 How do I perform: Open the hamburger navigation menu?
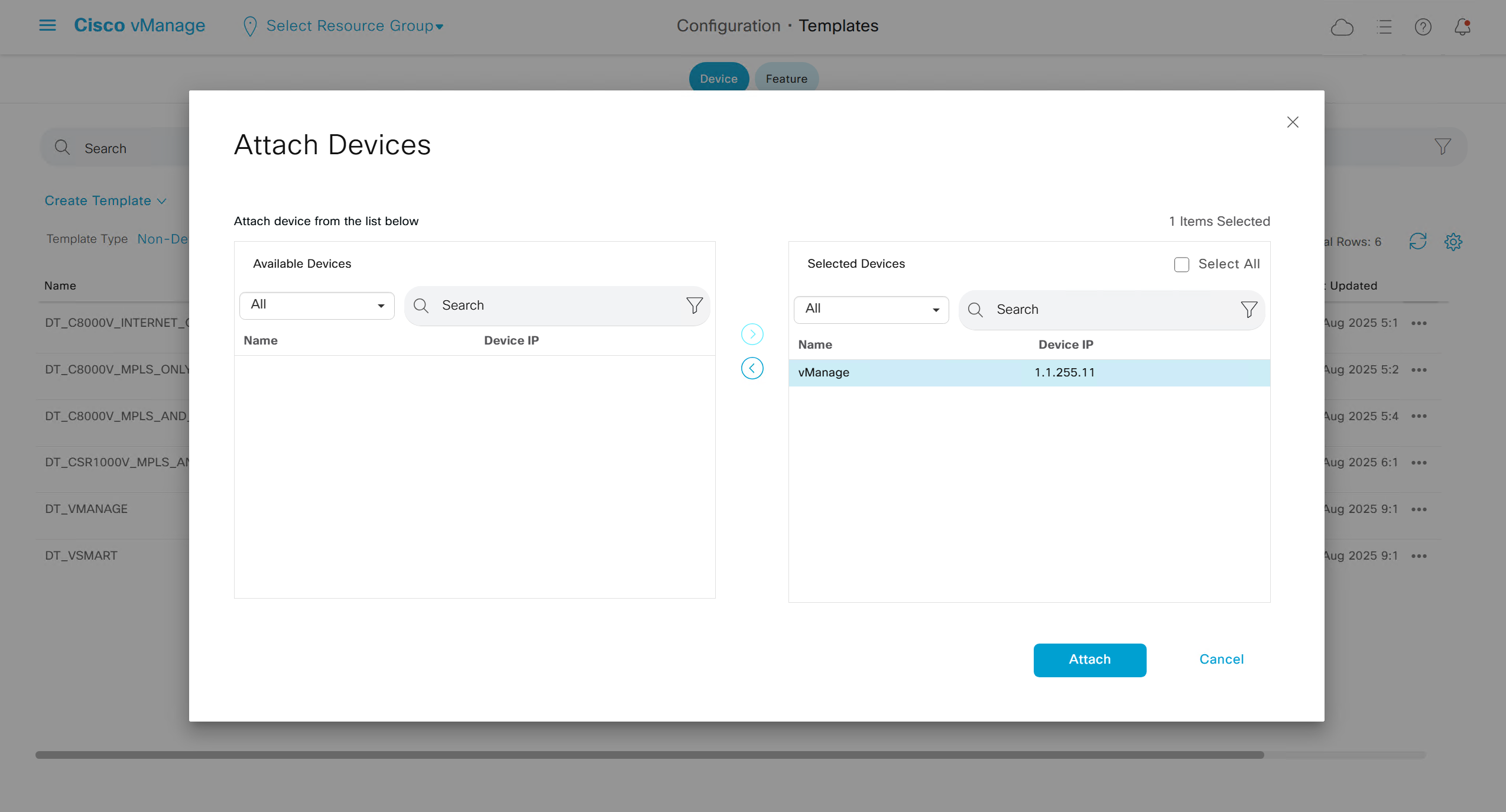pos(47,25)
